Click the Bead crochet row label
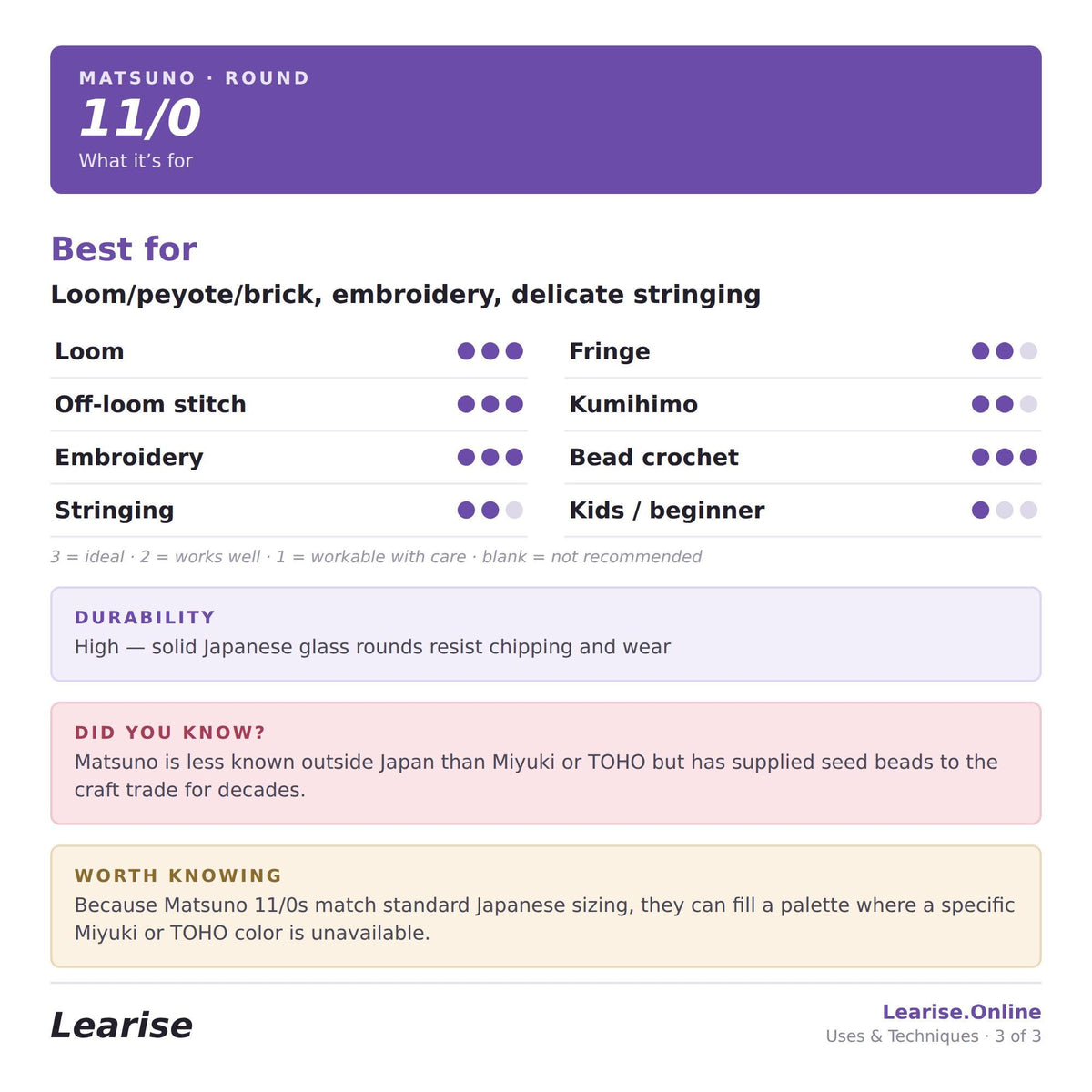 (x=653, y=457)
